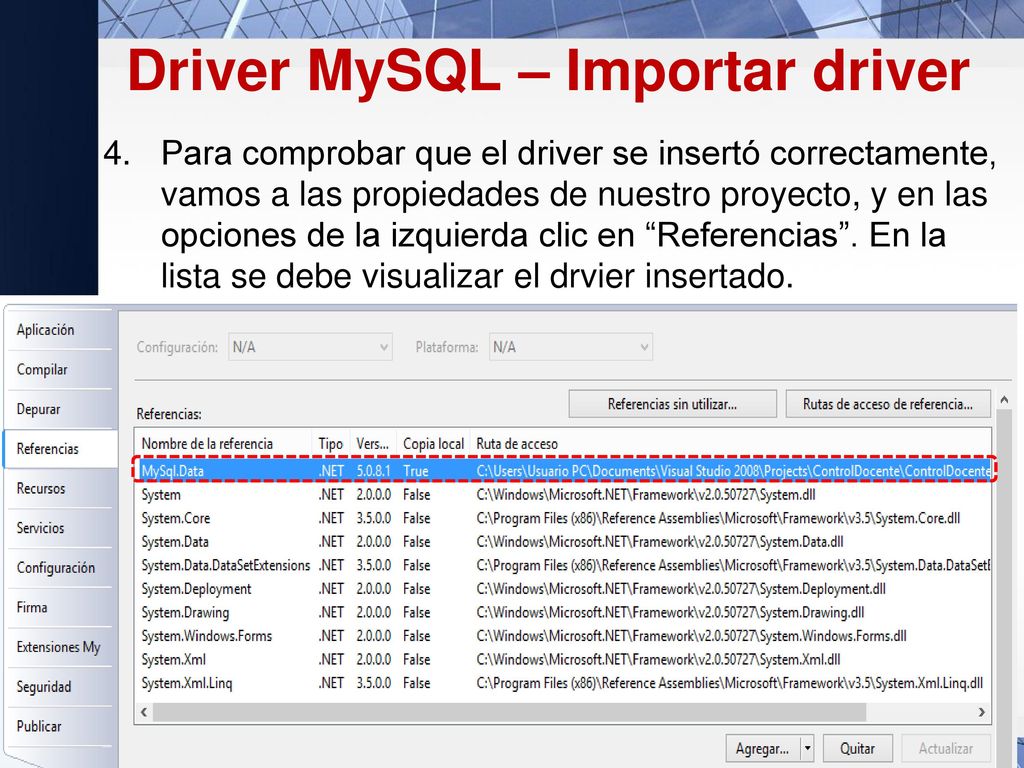Click version 5.0.8.1 of MySql.Data
The width and height of the screenshot is (1024, 768).
pyautogui.click(x=374, y=471)
